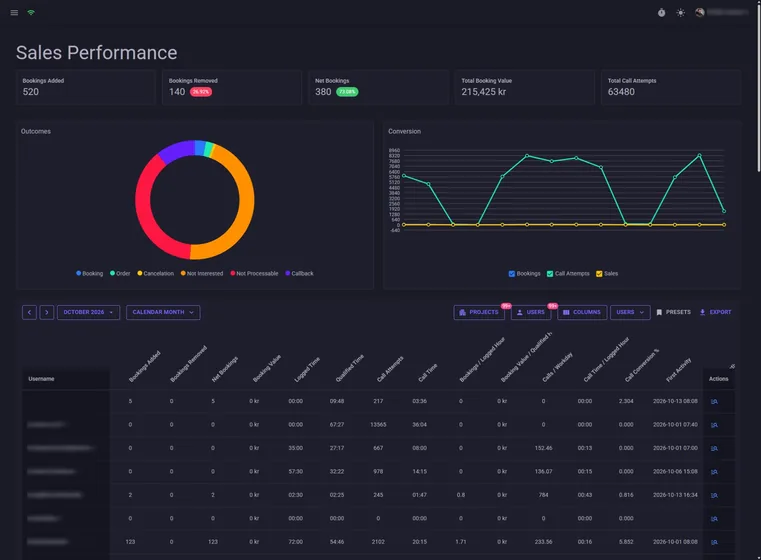761x560 pixels.
Task: Click the 5.852 call conversion cell
Action: click(x=626, y=542)
